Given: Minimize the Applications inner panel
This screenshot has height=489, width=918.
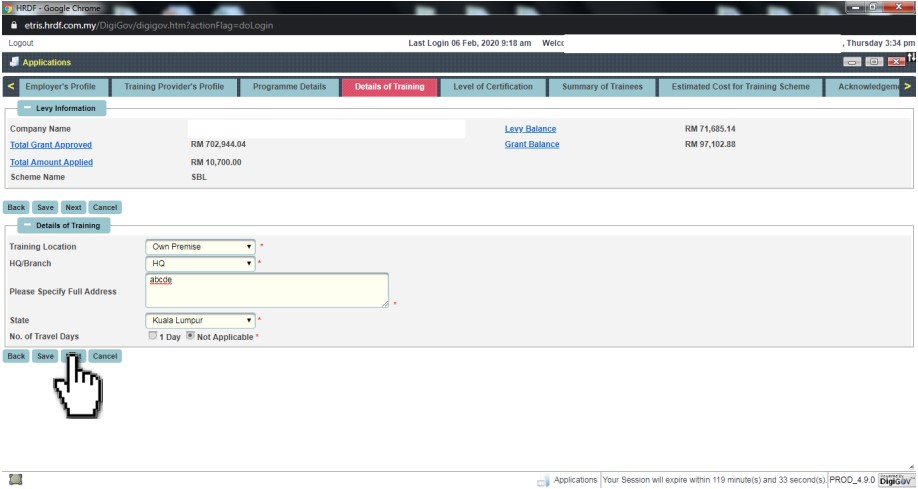Looking at the screenshot, I should point(852,62).
